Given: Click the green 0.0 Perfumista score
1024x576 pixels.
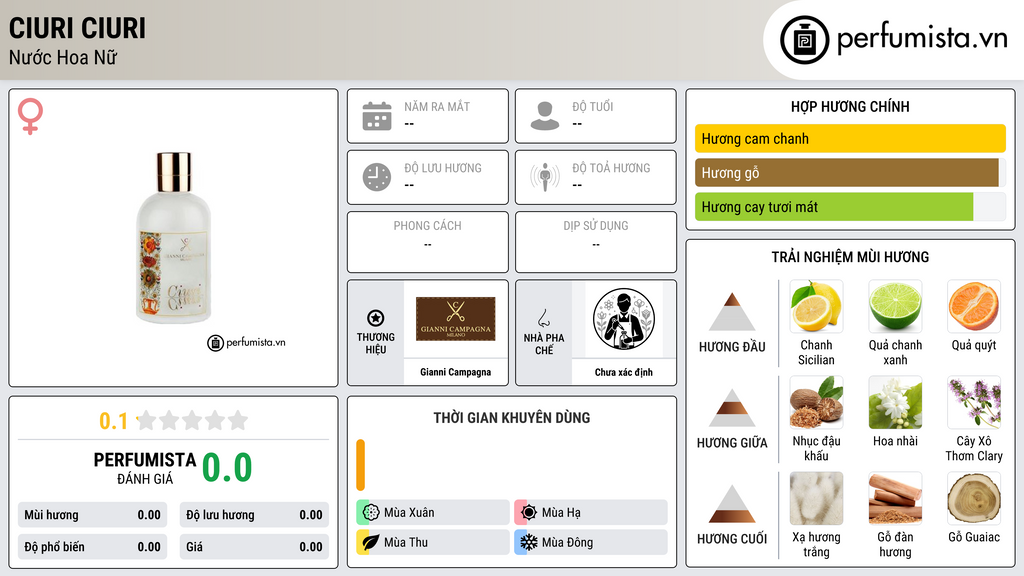Looking at the screenshot, I should 227,468.
